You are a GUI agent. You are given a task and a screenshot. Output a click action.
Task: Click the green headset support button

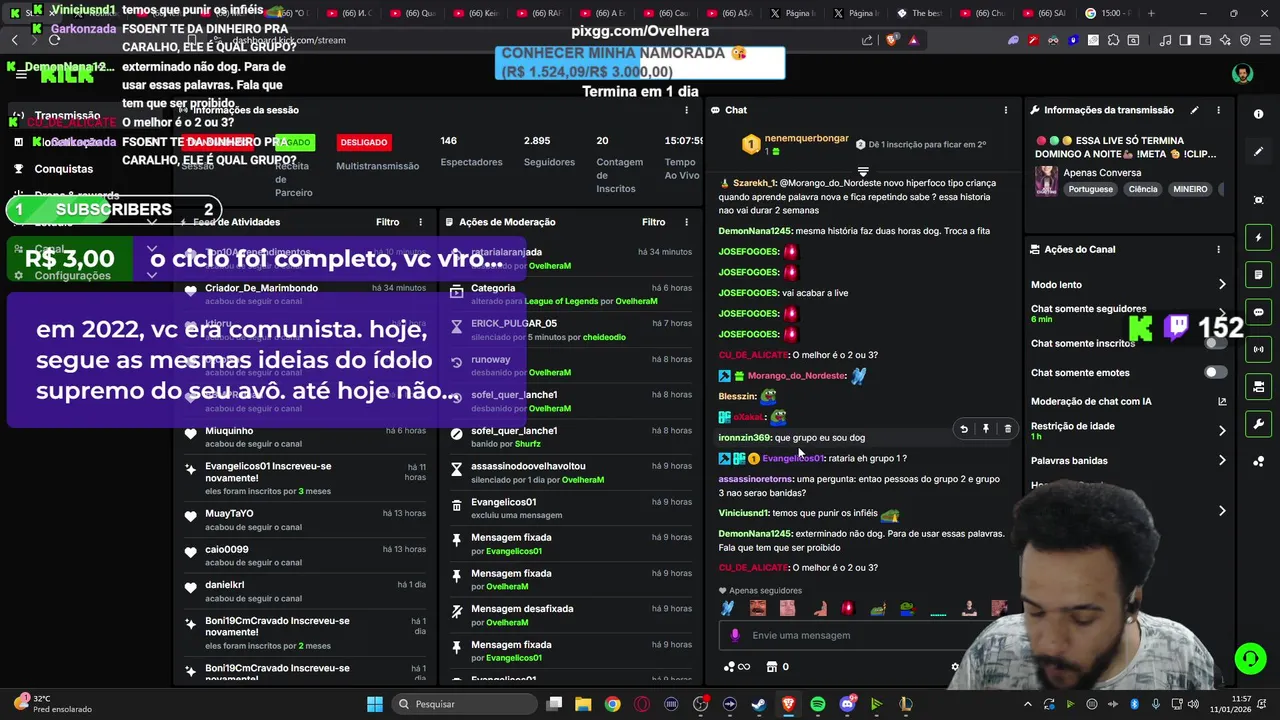click(x=1250, y=658)
